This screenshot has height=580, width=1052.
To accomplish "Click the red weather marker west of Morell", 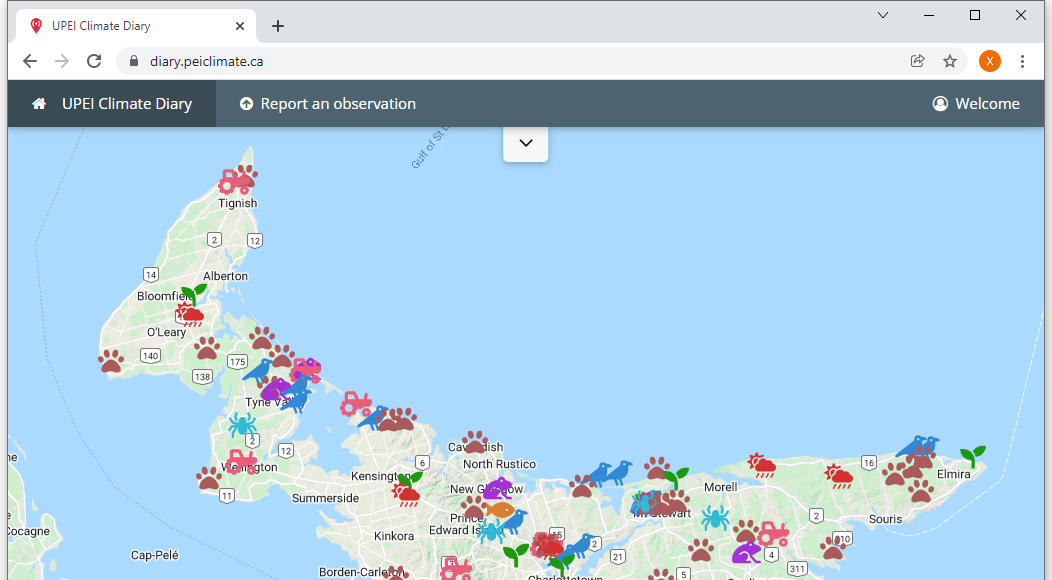I will tap(762, 465).
